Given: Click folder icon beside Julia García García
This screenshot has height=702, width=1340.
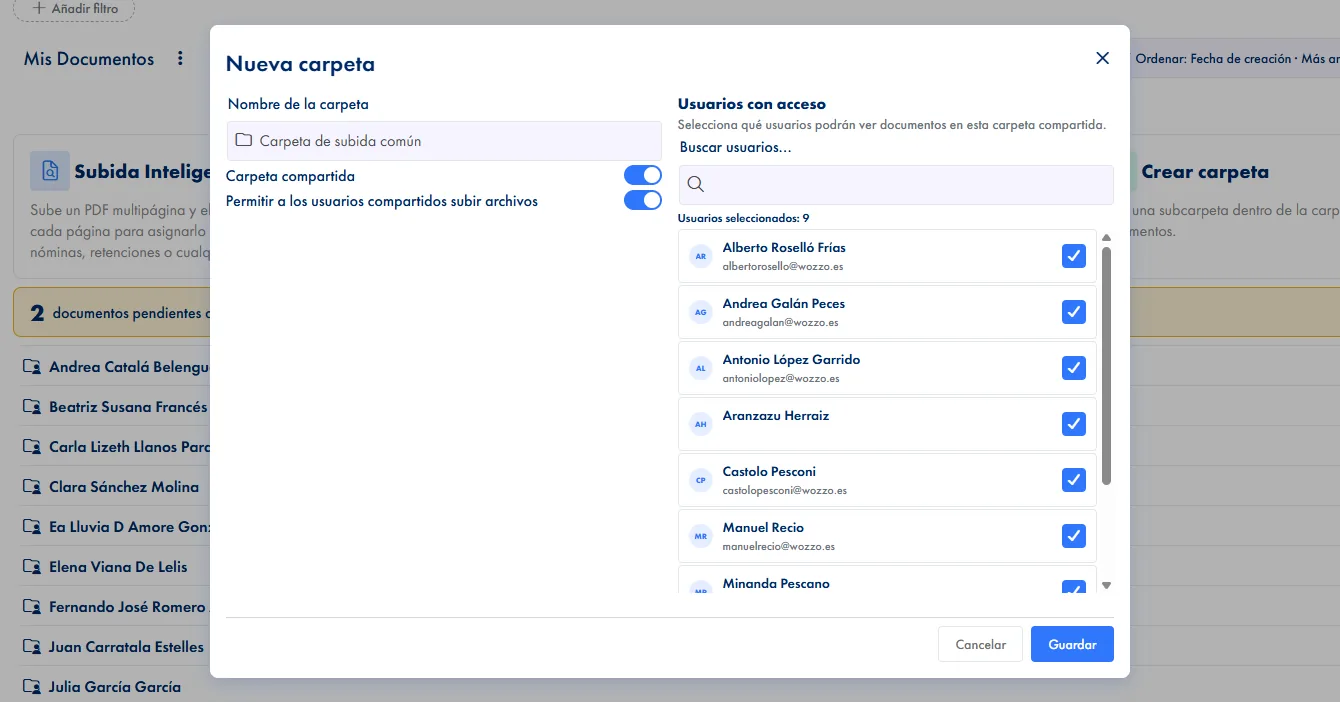Looking at the screenshot, I should 32,687.
